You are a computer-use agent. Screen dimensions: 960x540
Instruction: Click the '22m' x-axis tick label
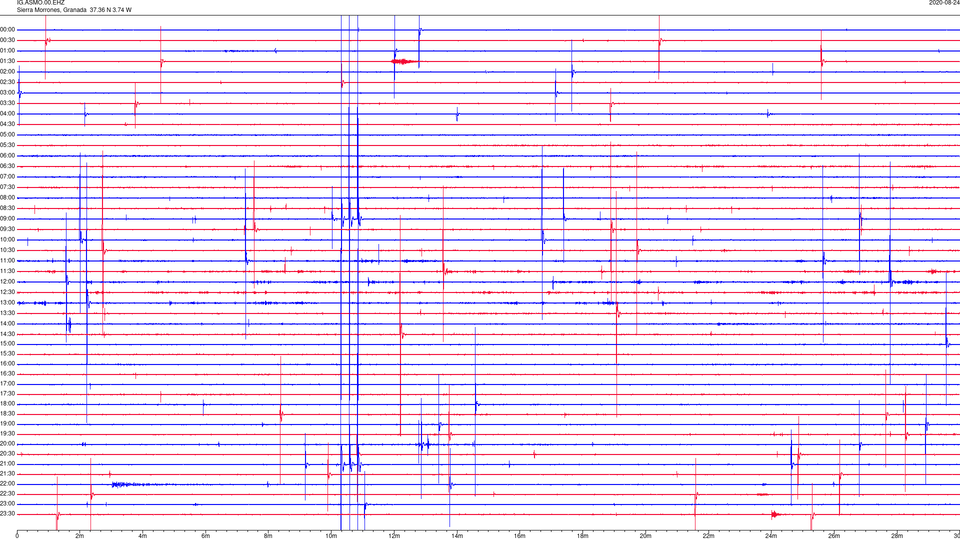tap(708, 536)
